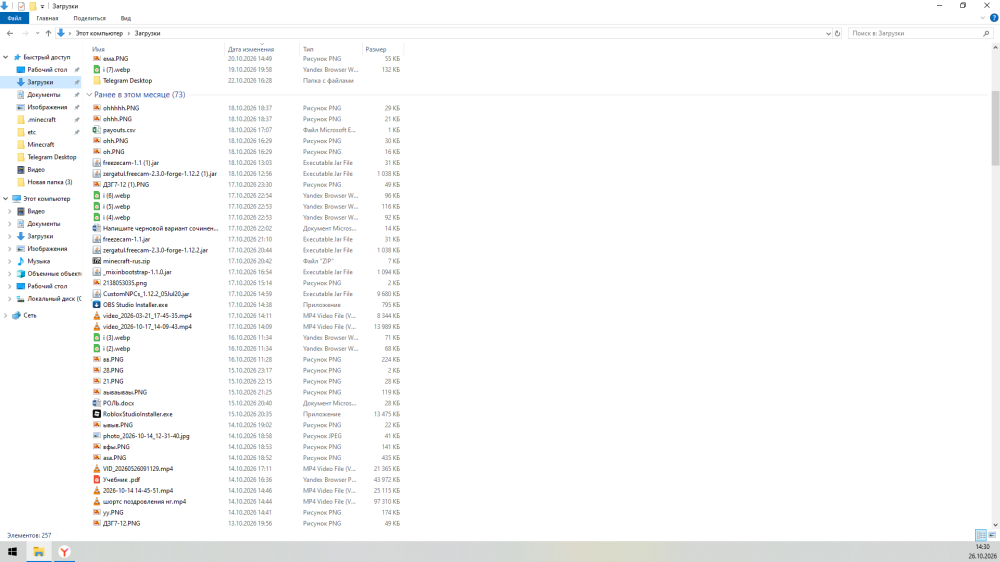Screen dimensions: 1000x562
Task: Sort files by the Тип column header
Action: pos(331,49)
